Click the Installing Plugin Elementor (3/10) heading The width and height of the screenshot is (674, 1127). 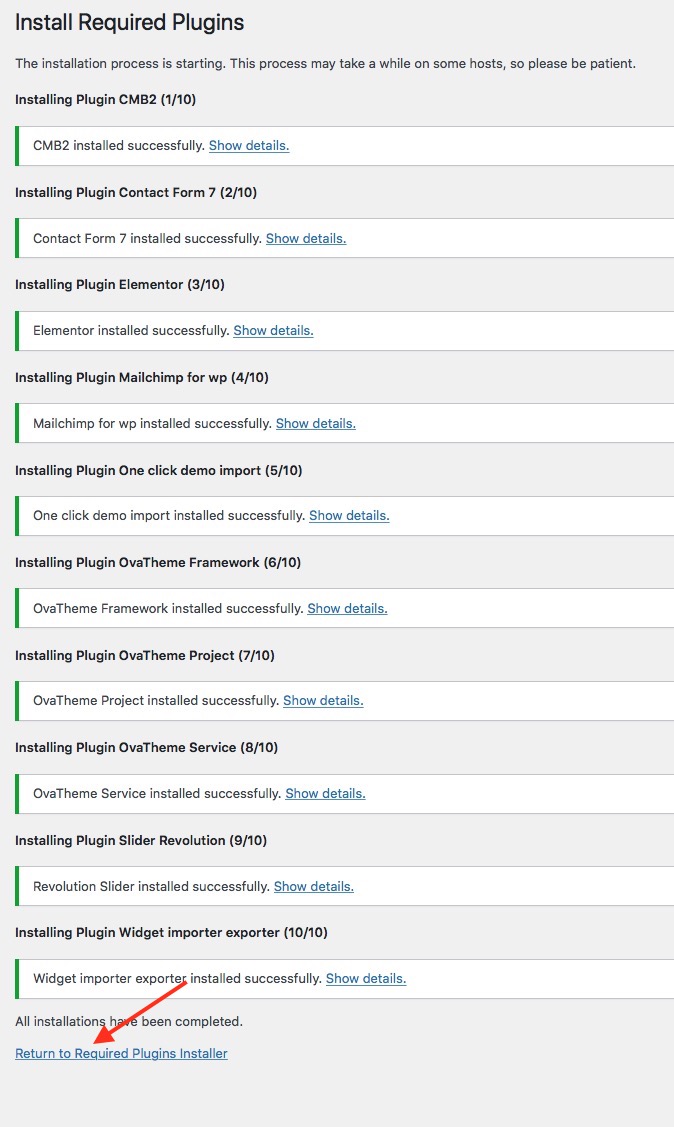(x=120, y=285)
